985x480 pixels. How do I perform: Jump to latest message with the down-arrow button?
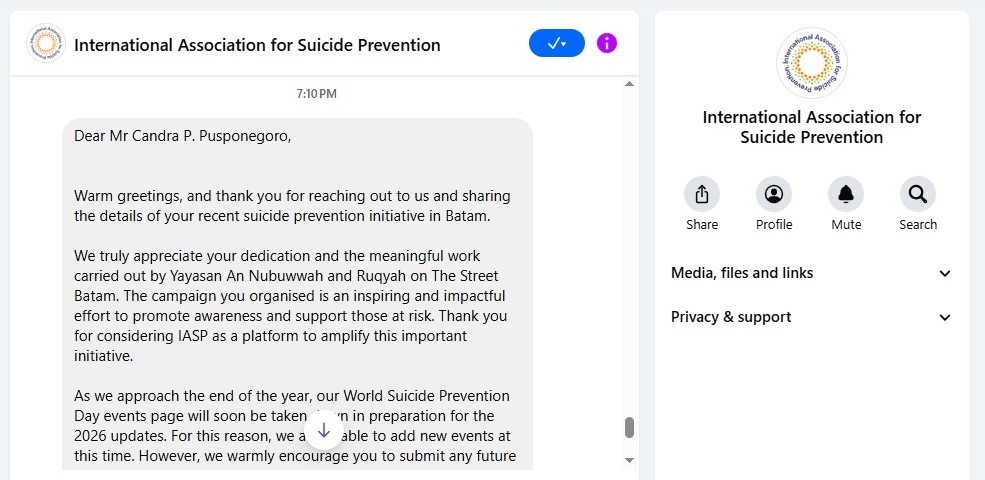[x=324, y=431]
